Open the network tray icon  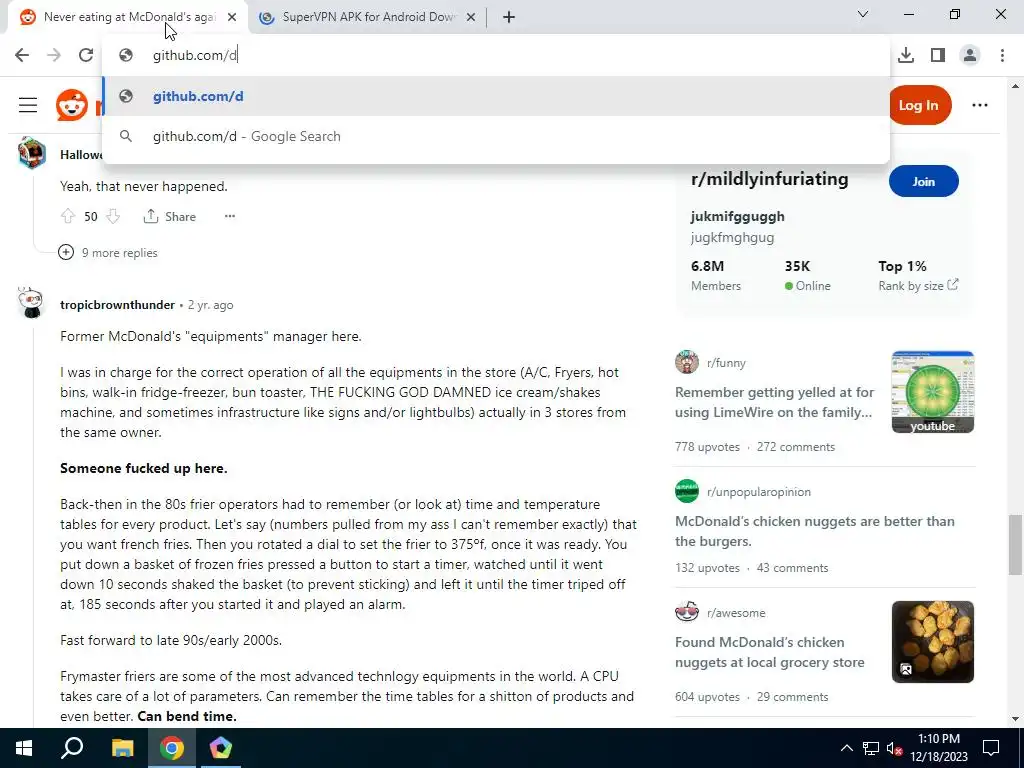(871, 748)
